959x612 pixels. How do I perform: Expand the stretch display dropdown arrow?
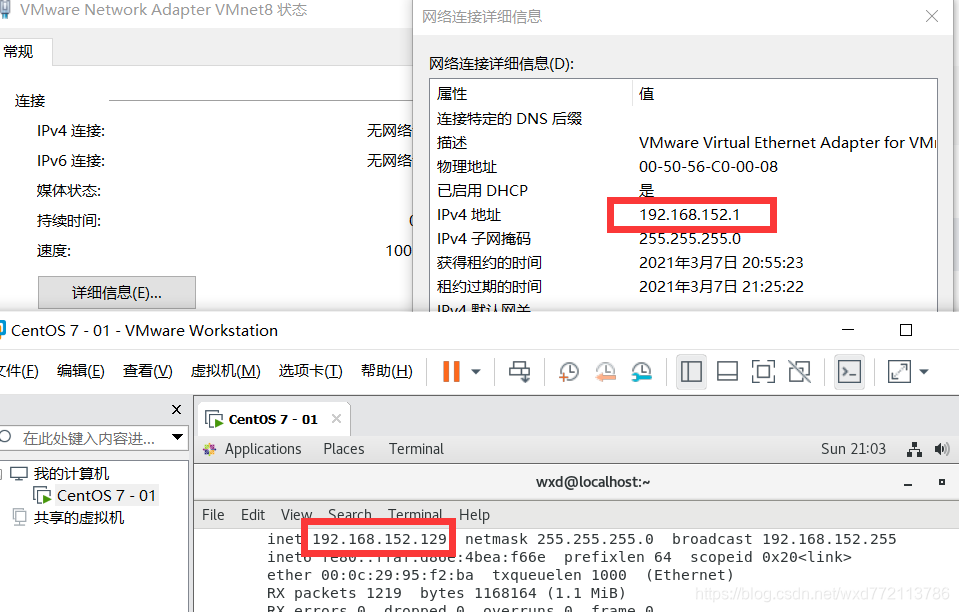point(924,371)
